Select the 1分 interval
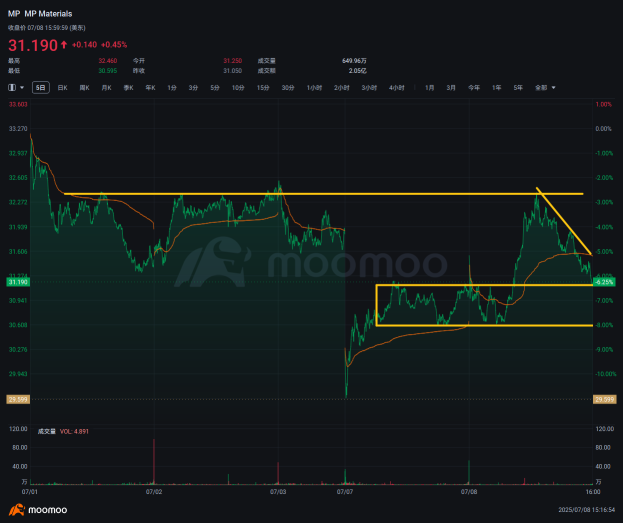 click(x=172, y=87)
